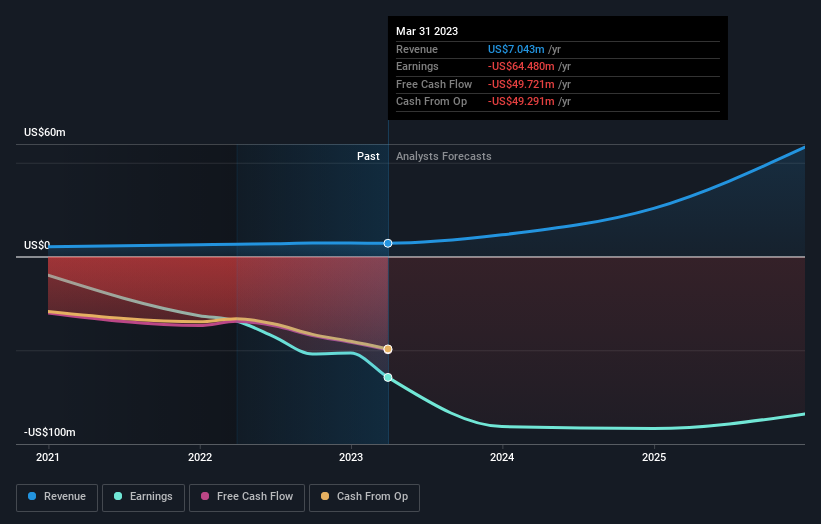
Task: Click the Past region label
Action: point(368,157)
